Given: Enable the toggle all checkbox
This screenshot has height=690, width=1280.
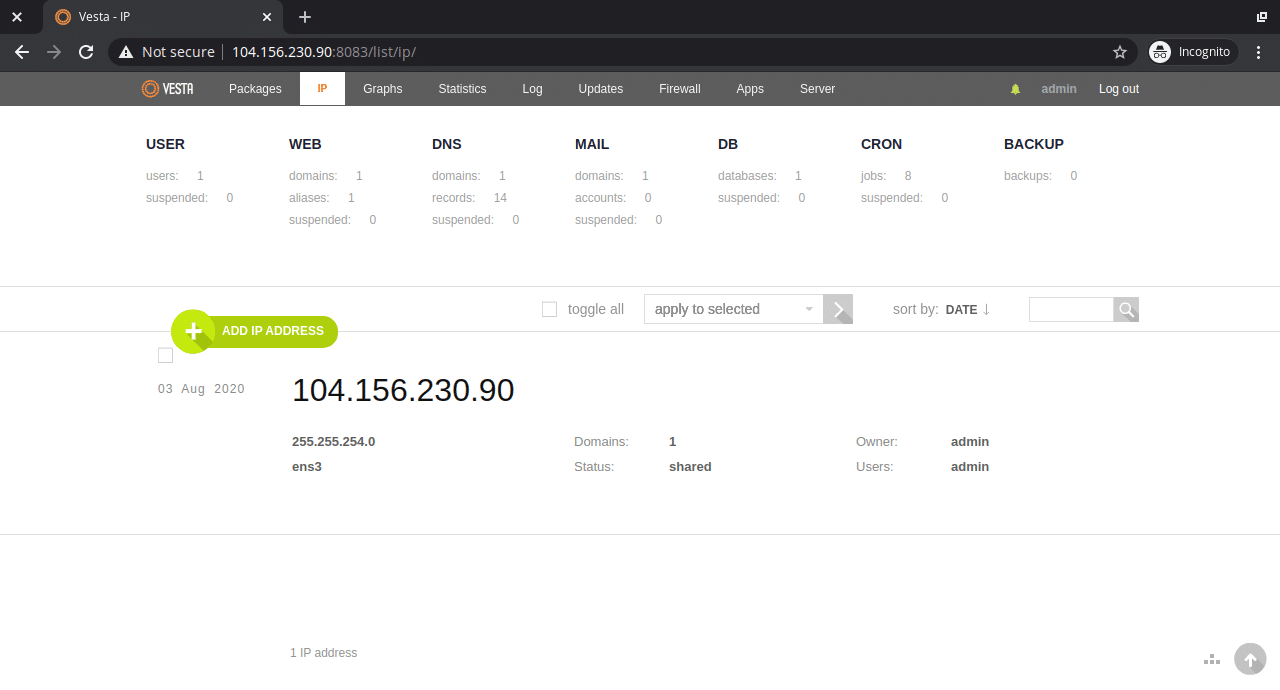Looking at the screenshot, I should pos(549,309).
